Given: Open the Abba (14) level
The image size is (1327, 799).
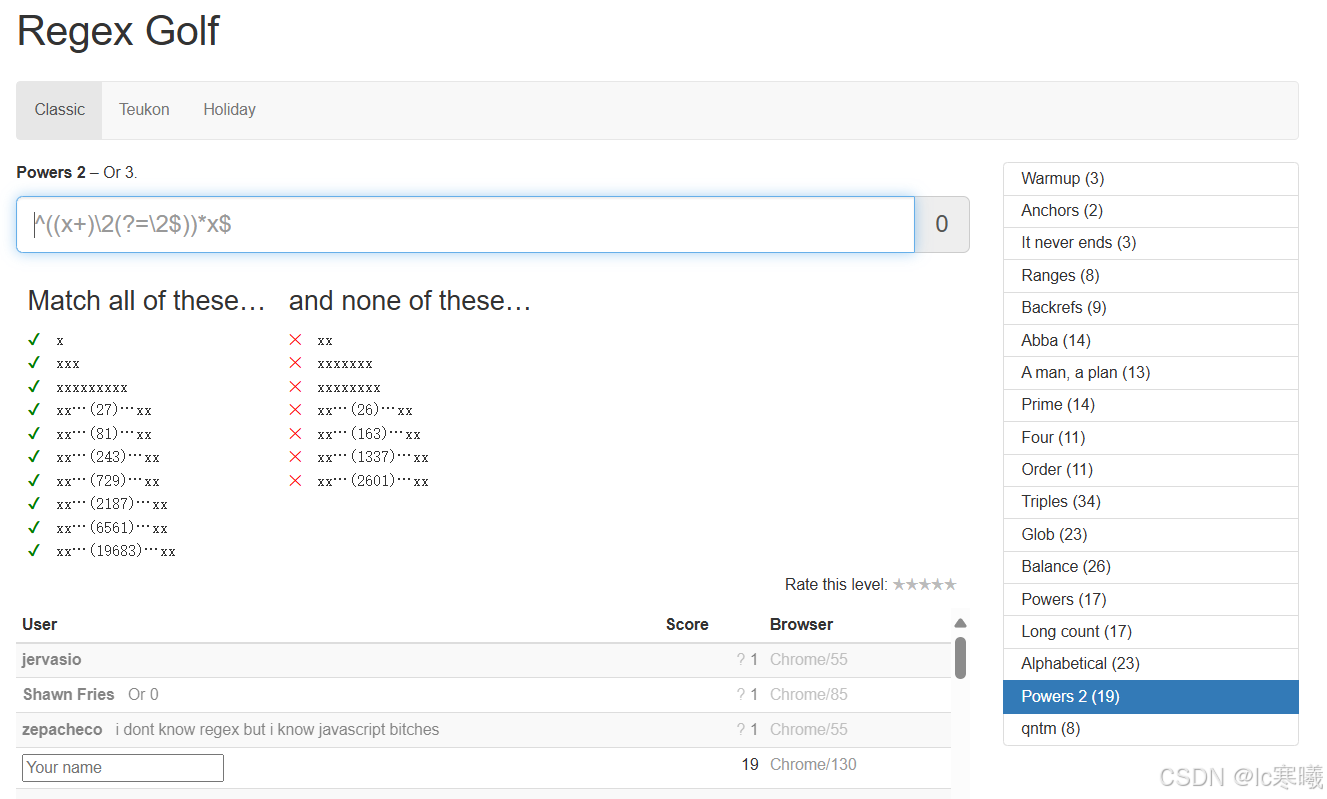Looking at the screenshot, I should pos(1150,340).
